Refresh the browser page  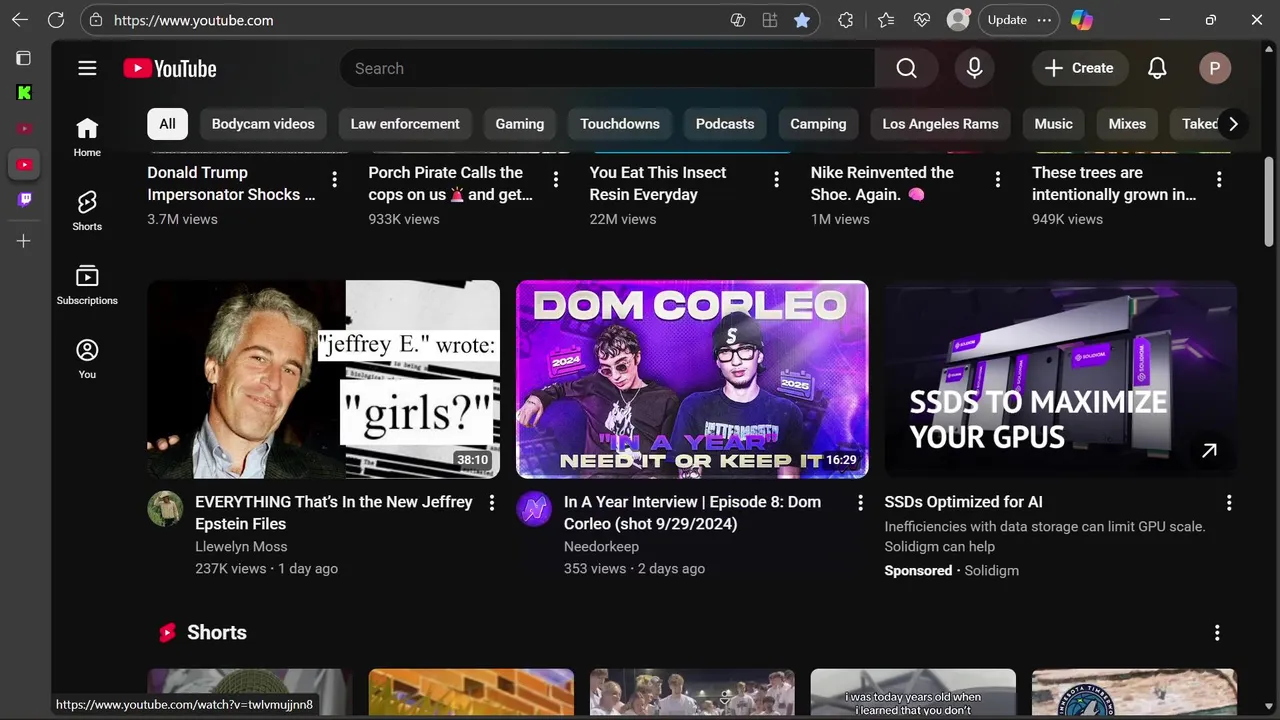pyautogui.click(x=56, y=20)
